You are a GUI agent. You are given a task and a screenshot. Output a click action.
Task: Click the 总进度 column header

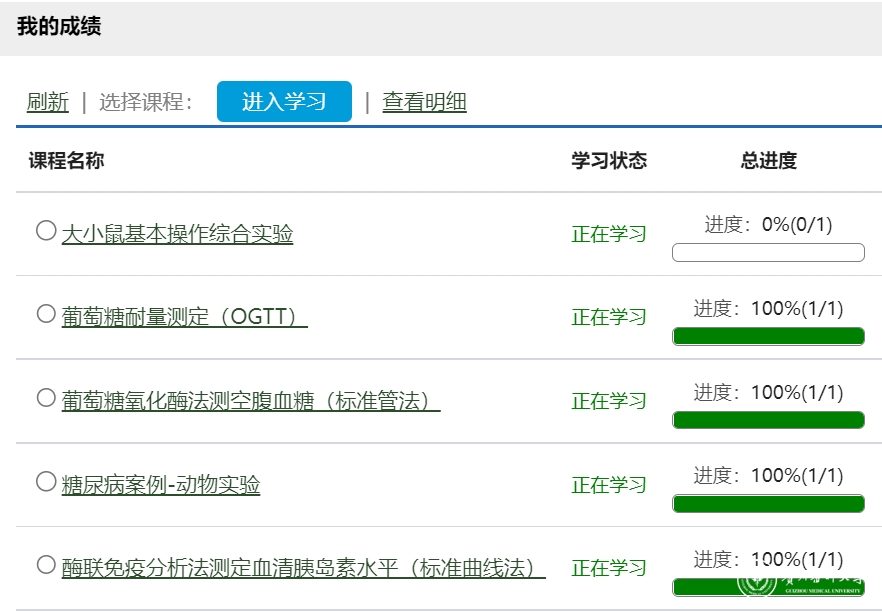click(768, 161)
